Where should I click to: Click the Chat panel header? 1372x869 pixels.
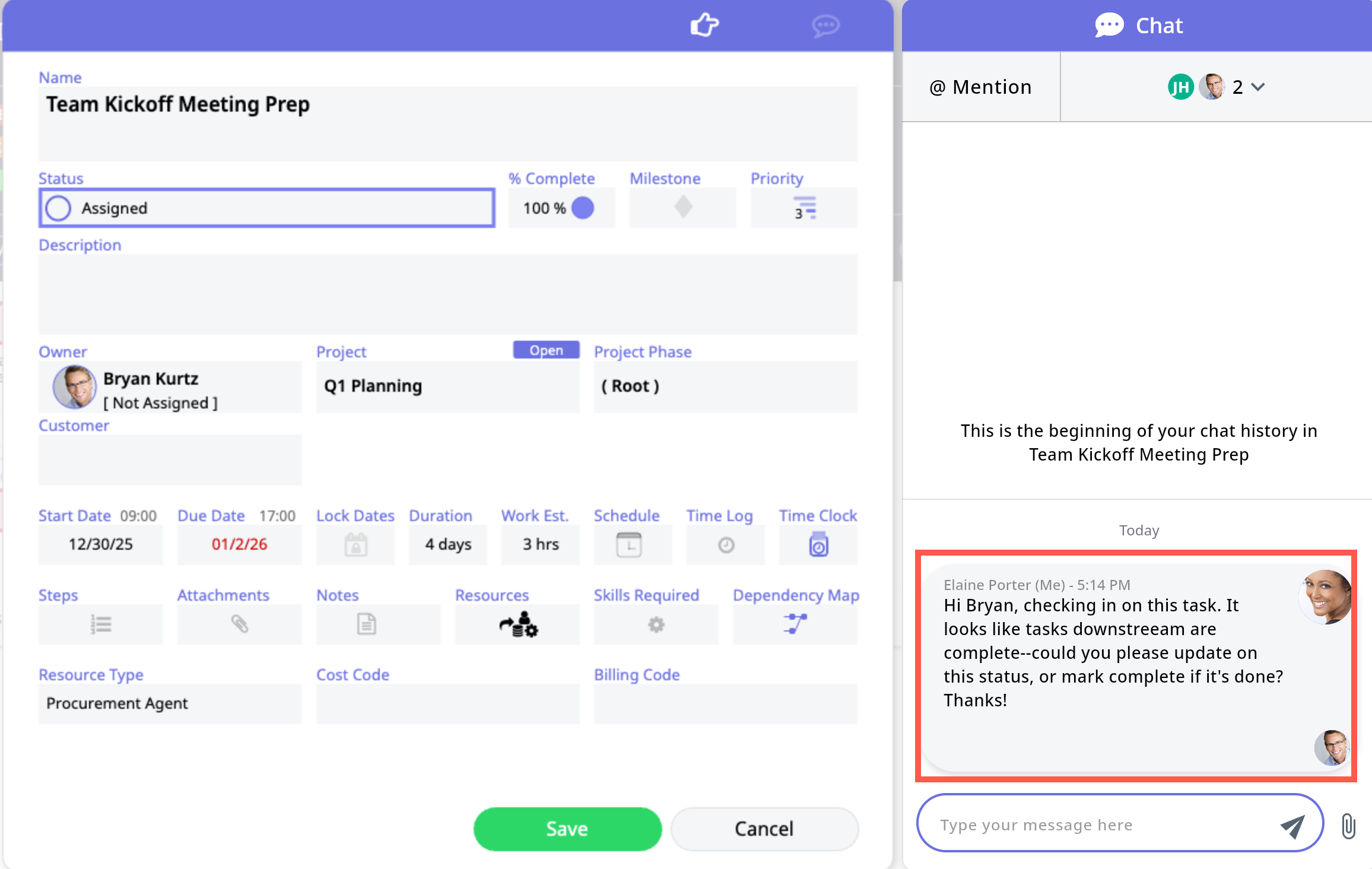1138,26
